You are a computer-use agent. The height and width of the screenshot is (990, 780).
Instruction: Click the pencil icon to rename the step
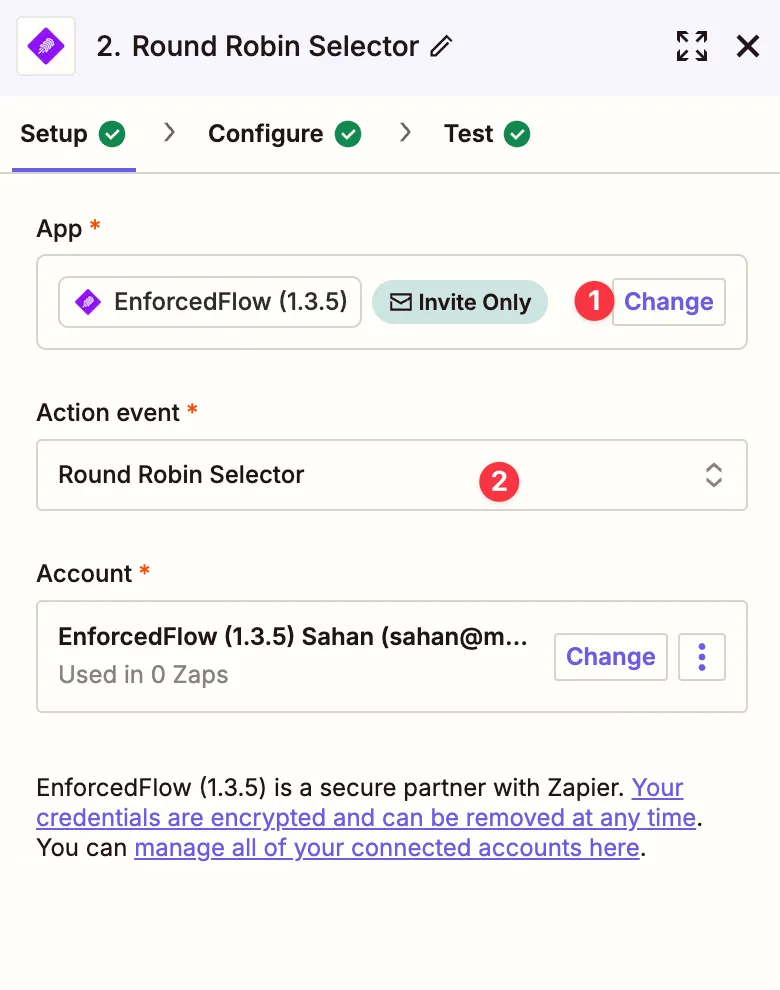coord(441,47)
